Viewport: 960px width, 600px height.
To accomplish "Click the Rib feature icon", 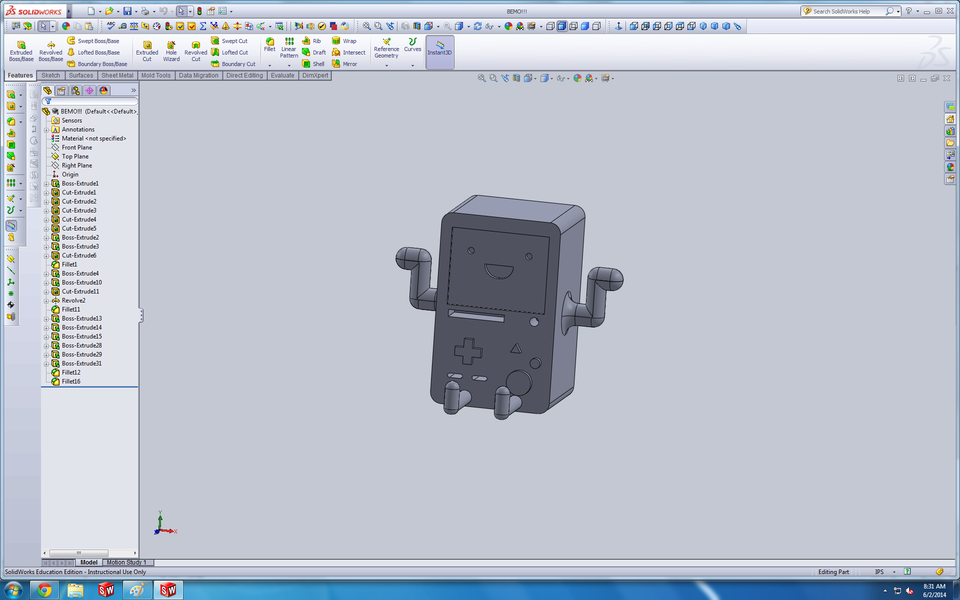I will click(x=305, y=40).
